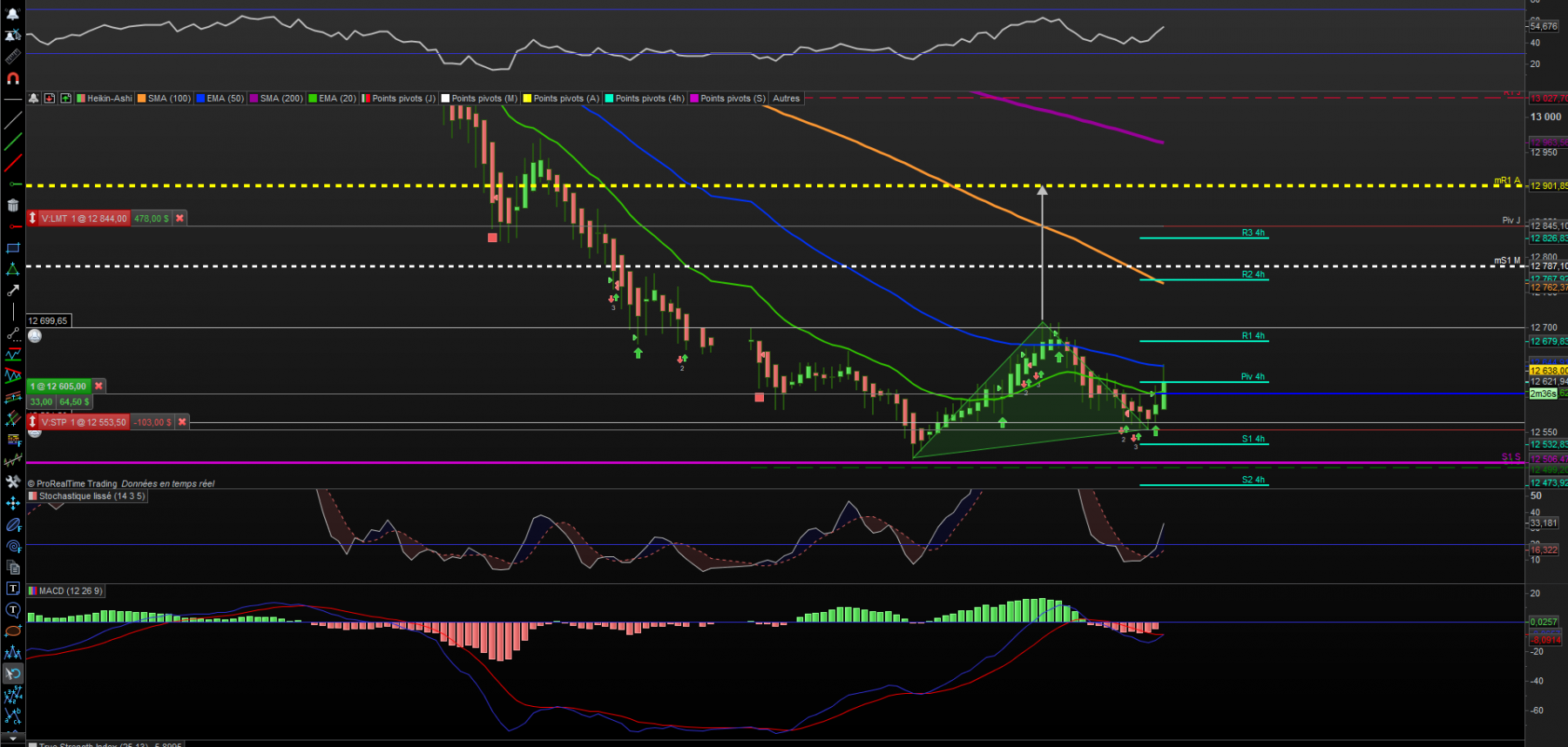Select the text annotation tool
1568x747 pixels.
pos(12,589)
